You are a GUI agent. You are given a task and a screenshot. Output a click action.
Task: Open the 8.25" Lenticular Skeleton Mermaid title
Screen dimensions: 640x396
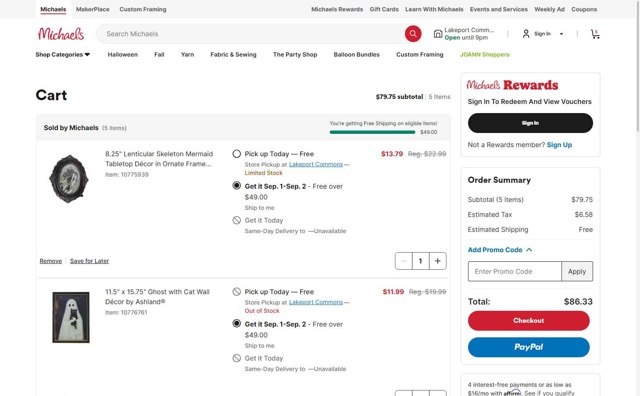coord(159,159)
